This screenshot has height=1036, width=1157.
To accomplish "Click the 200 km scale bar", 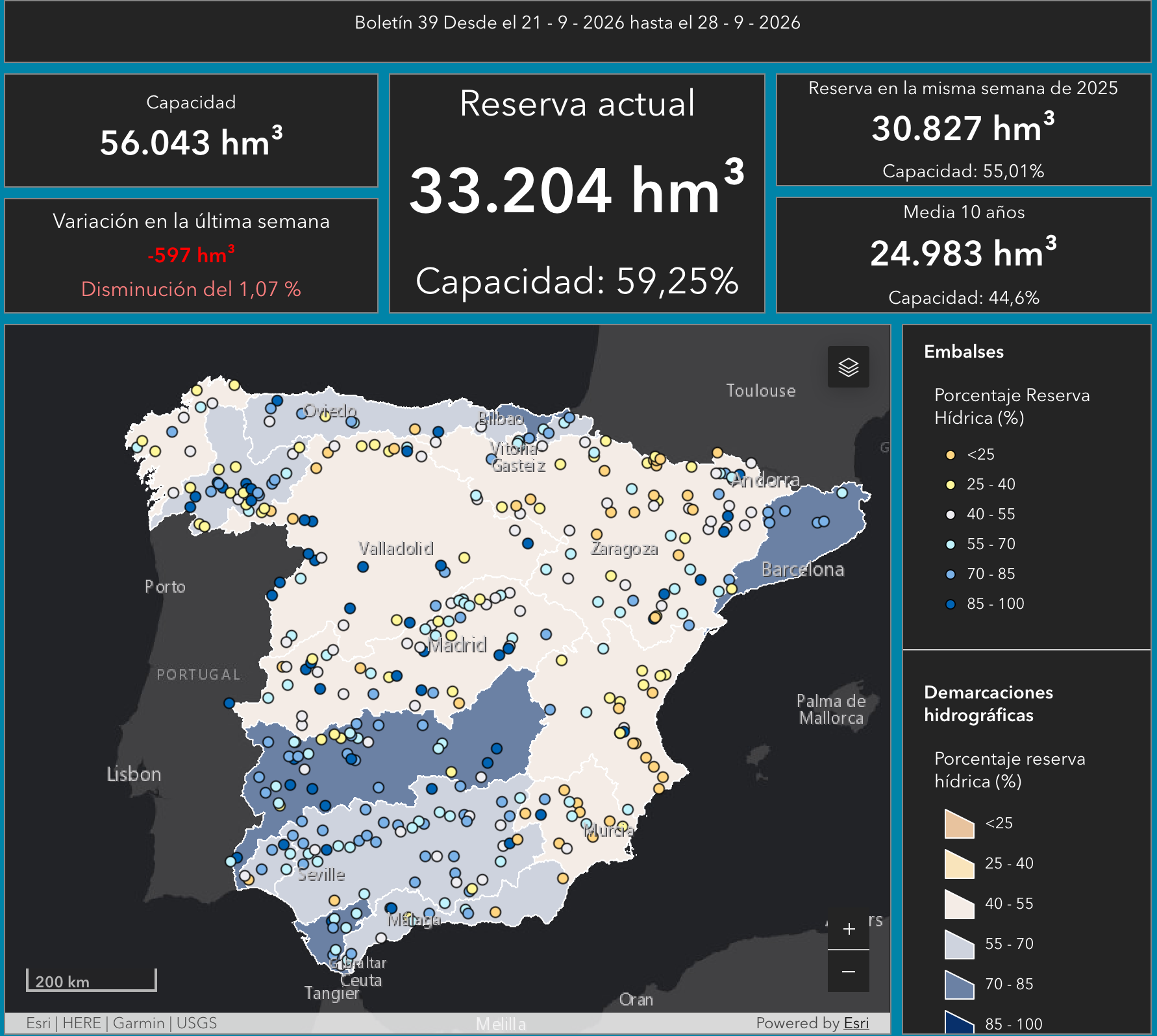I will pos(91,980).
